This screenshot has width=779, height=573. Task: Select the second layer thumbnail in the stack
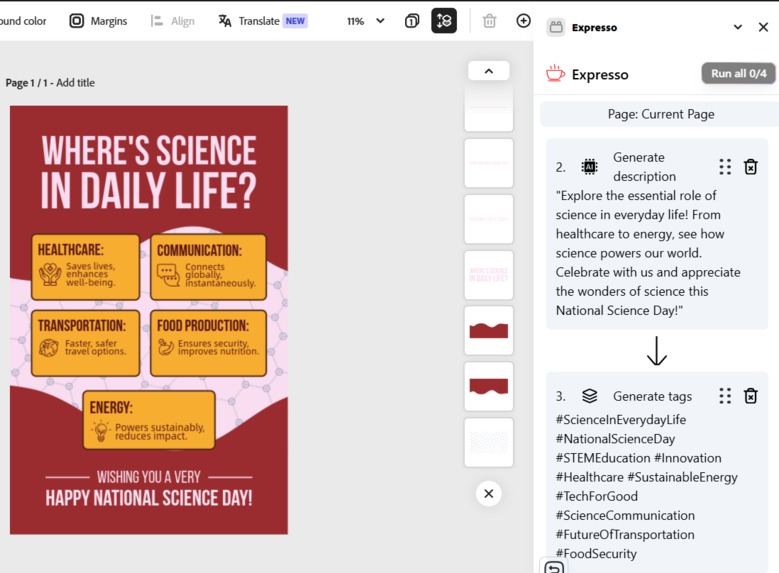(x=489, y=163)
